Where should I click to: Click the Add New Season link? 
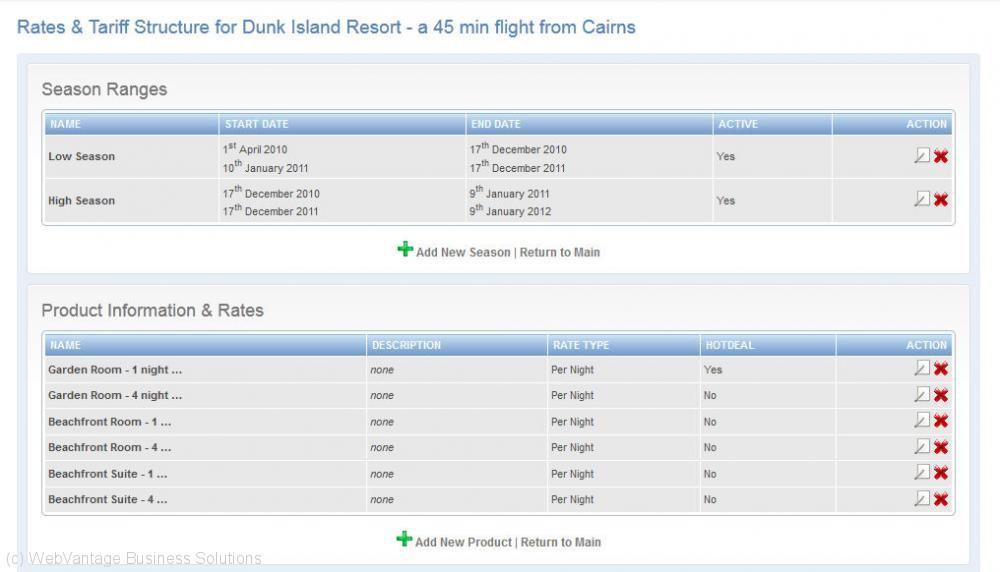point(463,252)
